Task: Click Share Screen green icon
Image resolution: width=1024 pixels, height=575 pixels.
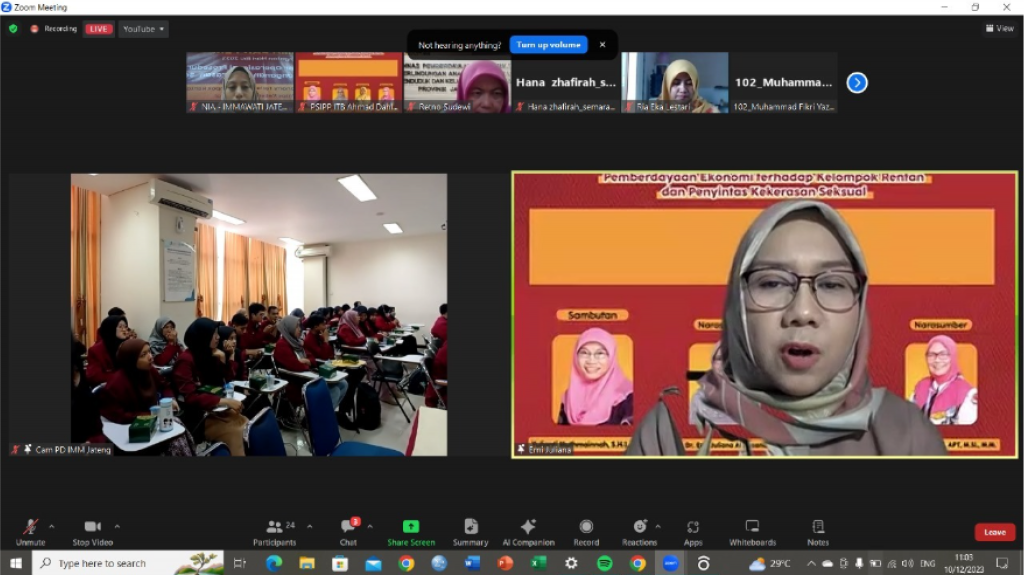Action: (411, 531)
